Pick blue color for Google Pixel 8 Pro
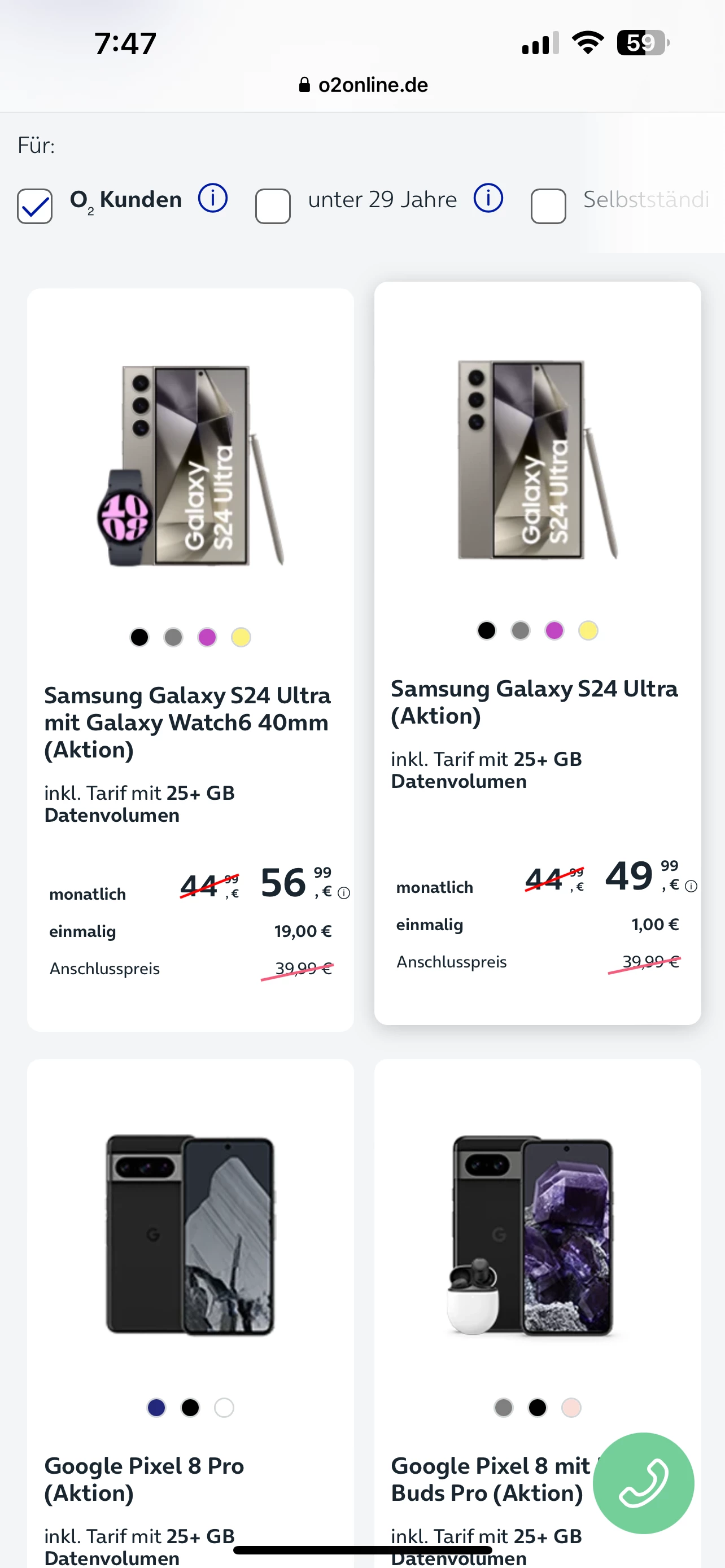The height and width of the screenshot is (1568, 725). pyautogui.click(x=156, y=1407)
